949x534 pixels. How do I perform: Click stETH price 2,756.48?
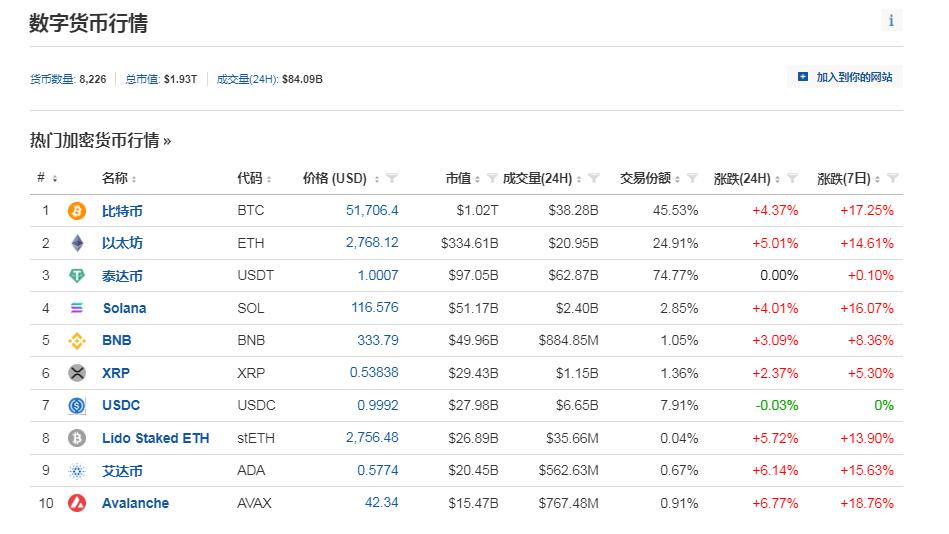point(372,437)
